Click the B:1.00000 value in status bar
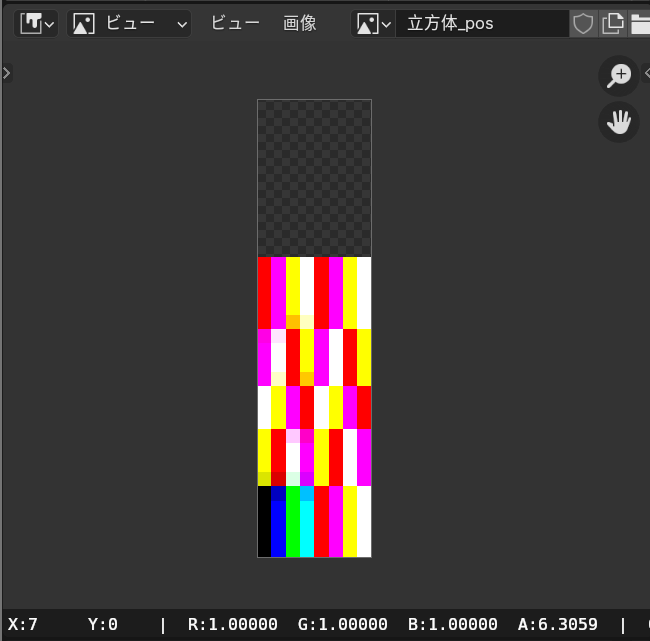The width and height of the screenshot is (650, 641). click(x=453, y=624)
